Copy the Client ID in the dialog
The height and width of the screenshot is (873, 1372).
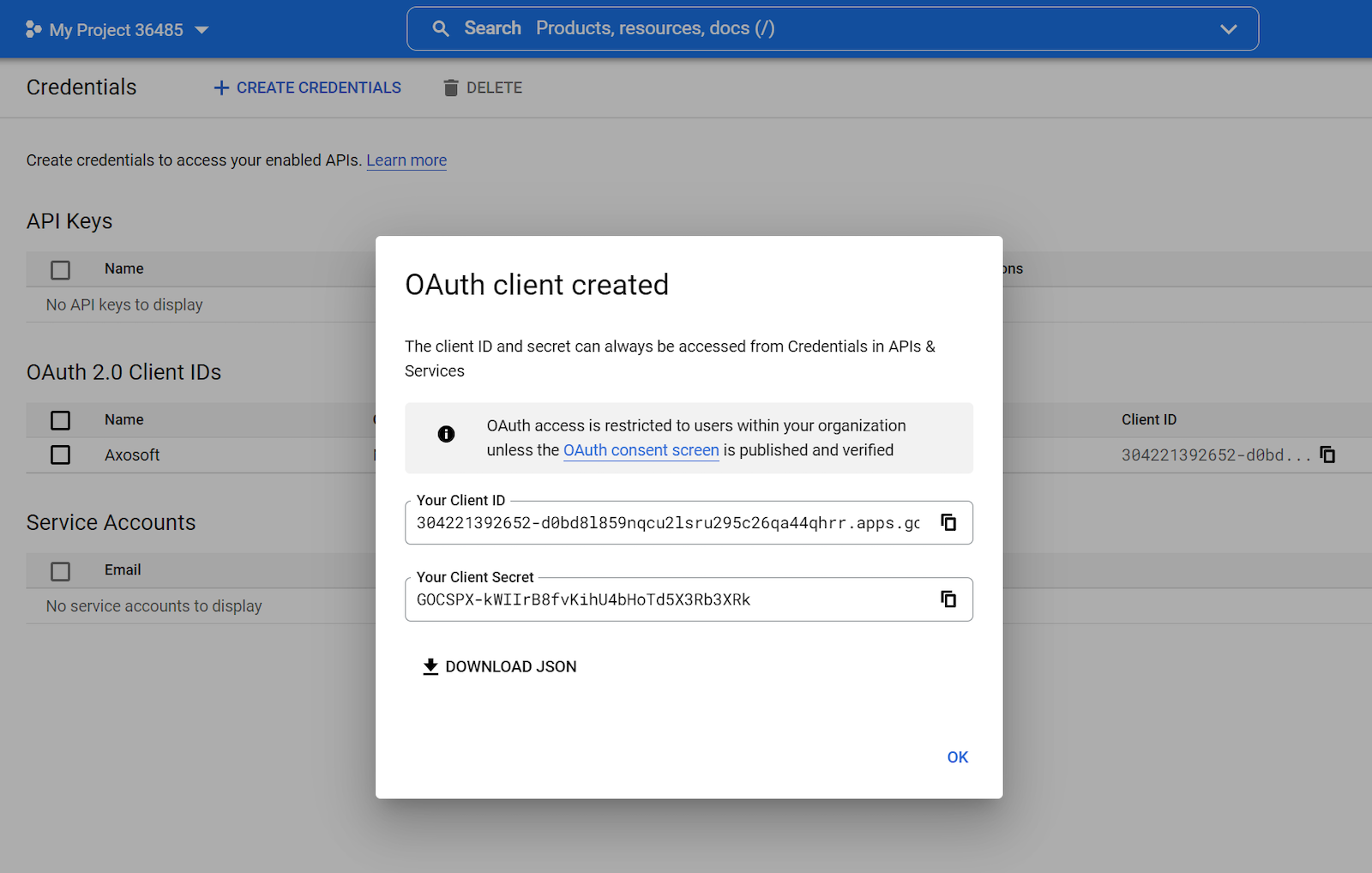[x=948, y=522]
